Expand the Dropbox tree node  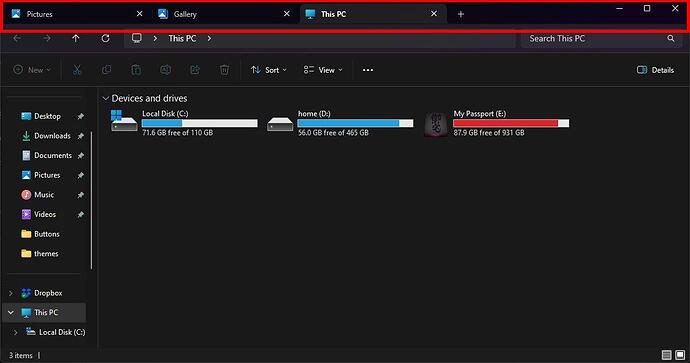pos(11,293)
